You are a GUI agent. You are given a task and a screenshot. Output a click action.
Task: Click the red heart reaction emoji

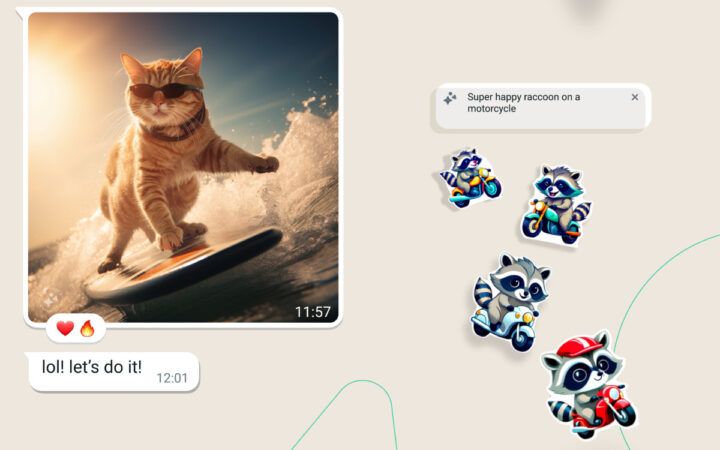coord(65,328)
